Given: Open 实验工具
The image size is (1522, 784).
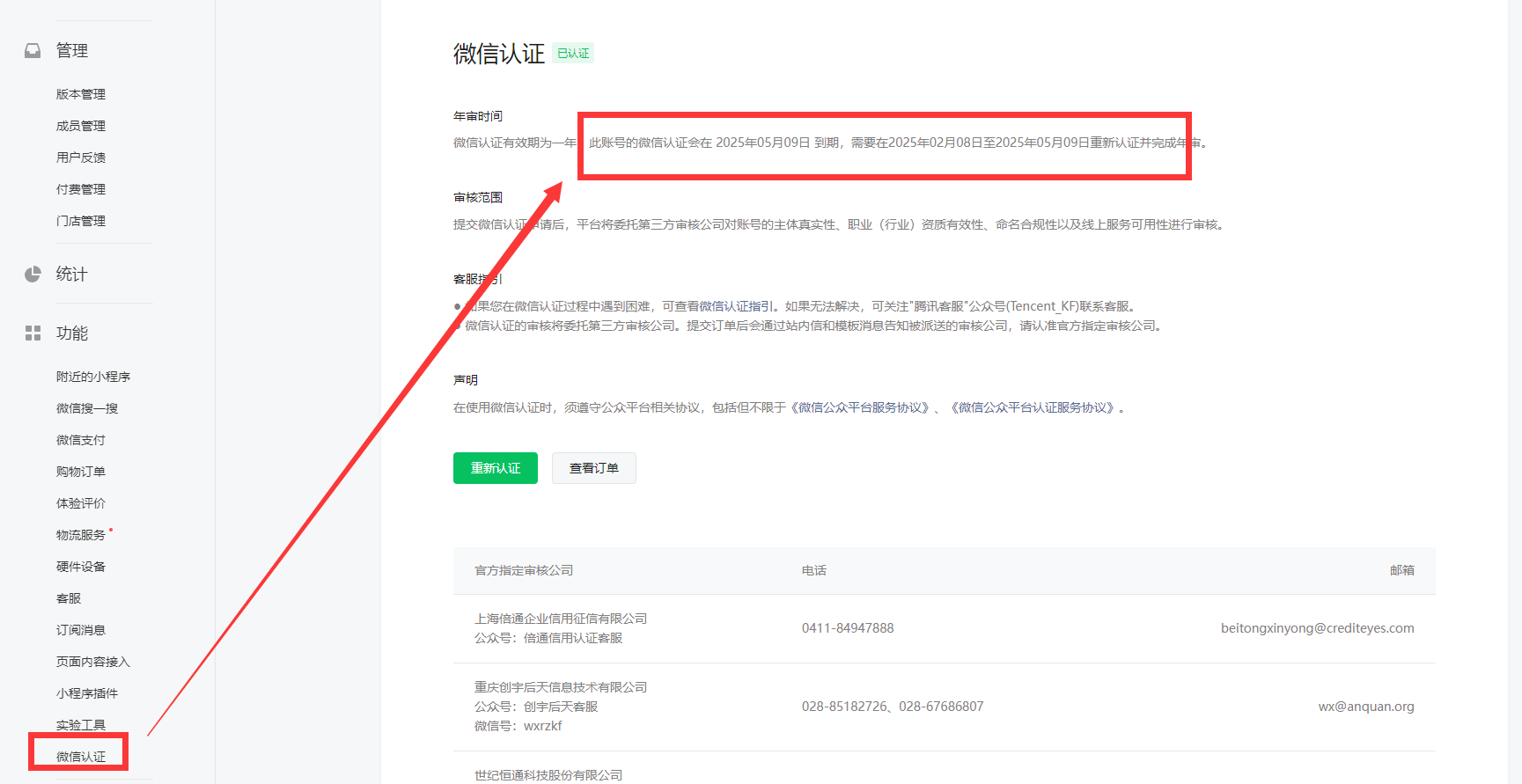Looking at the screenshot, I should [81, 725].
